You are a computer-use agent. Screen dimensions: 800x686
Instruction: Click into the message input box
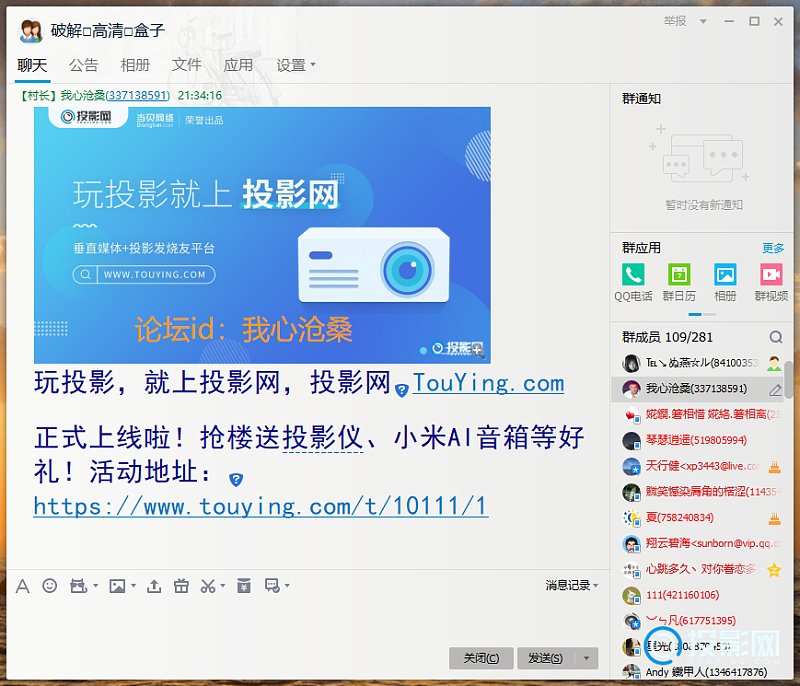pyautogui.click(x=306, y=620)
